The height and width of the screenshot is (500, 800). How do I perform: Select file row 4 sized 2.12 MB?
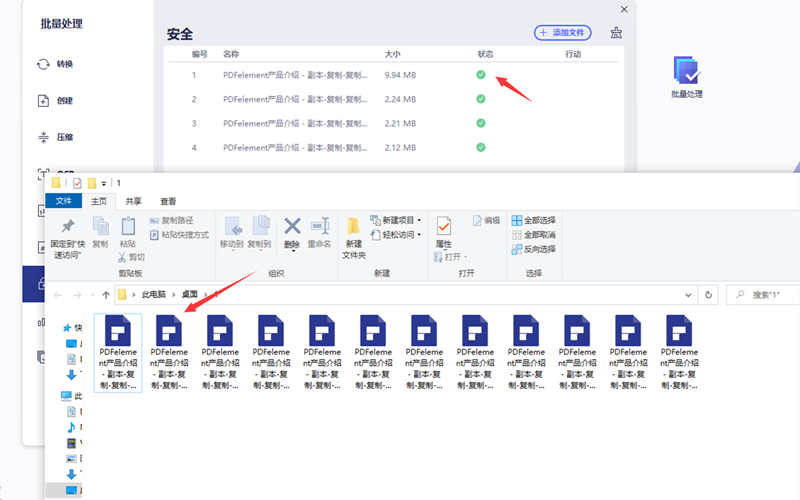pos(393,147)
